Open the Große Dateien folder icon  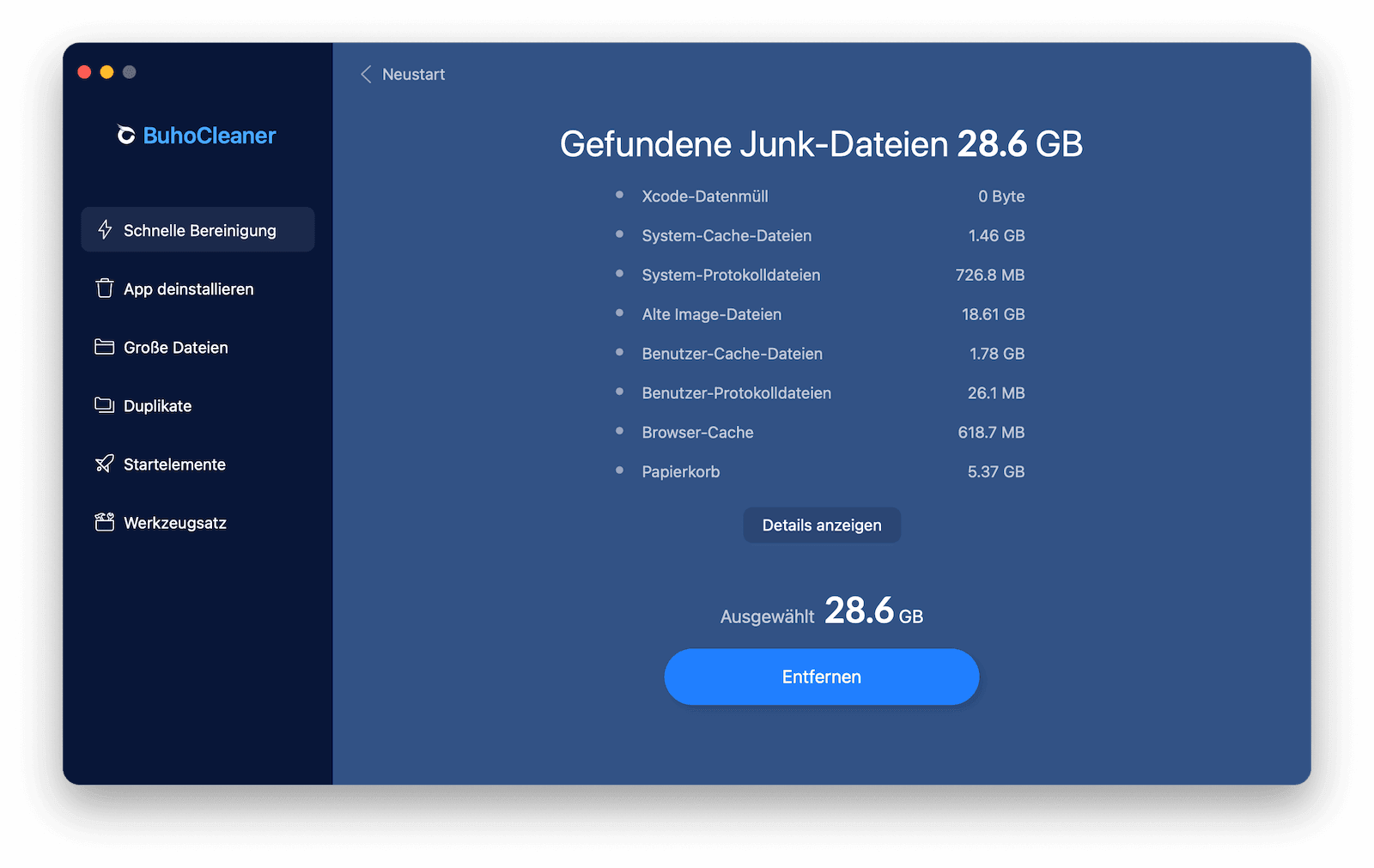pyautogui.click(x=104, y=347)
